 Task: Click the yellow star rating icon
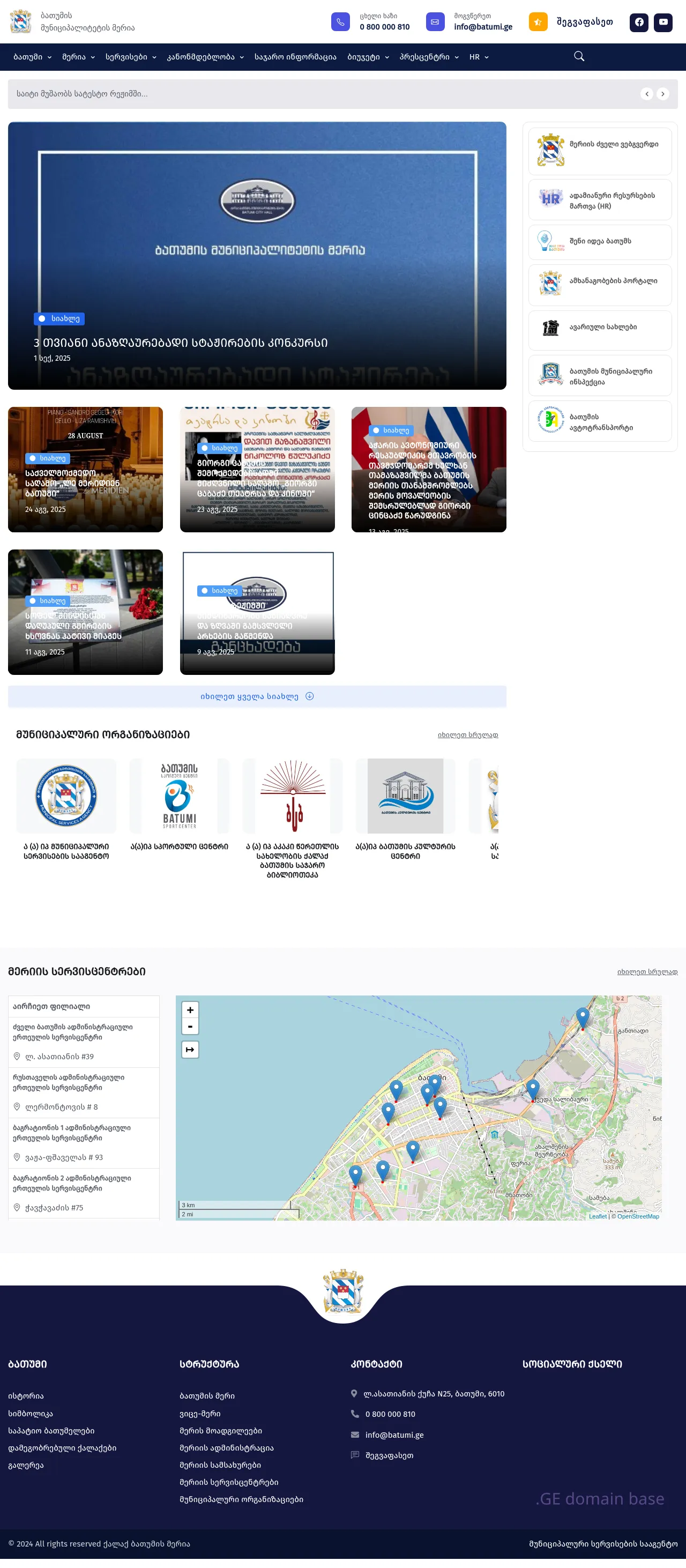point(538,22)
